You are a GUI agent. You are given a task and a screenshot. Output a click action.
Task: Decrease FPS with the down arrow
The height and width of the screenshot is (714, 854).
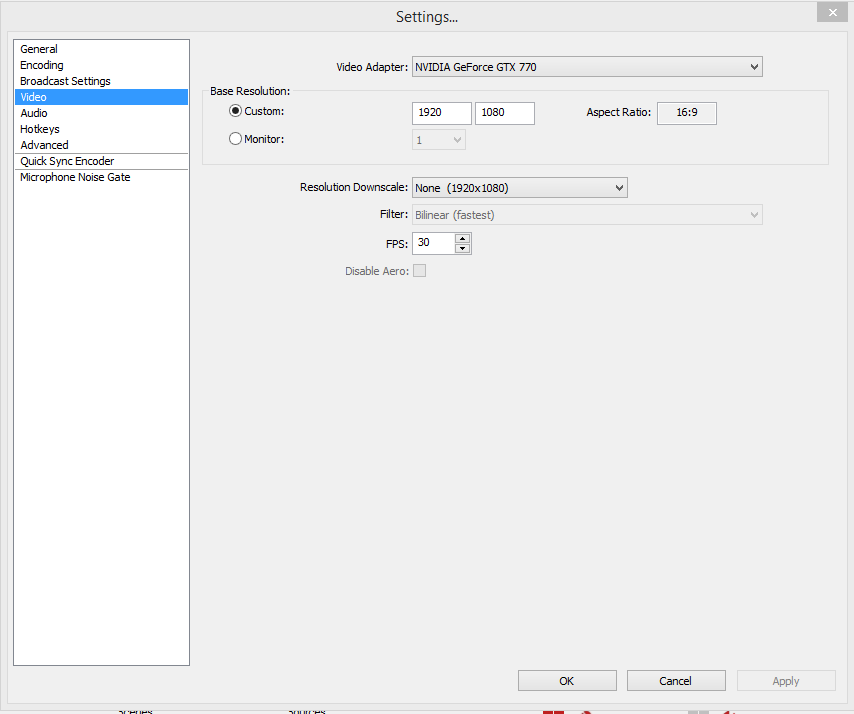(x=462, y=248)
